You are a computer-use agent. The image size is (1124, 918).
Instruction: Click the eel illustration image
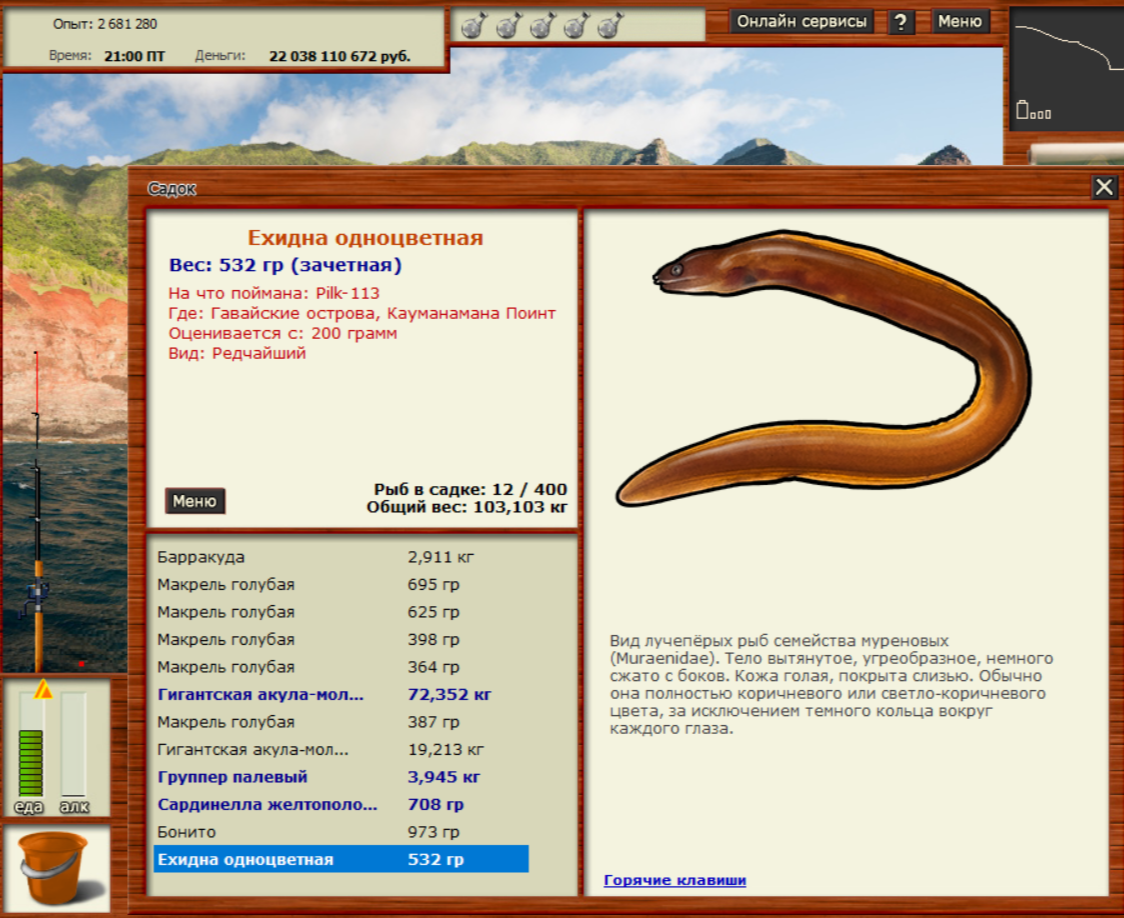pos(840,370)
